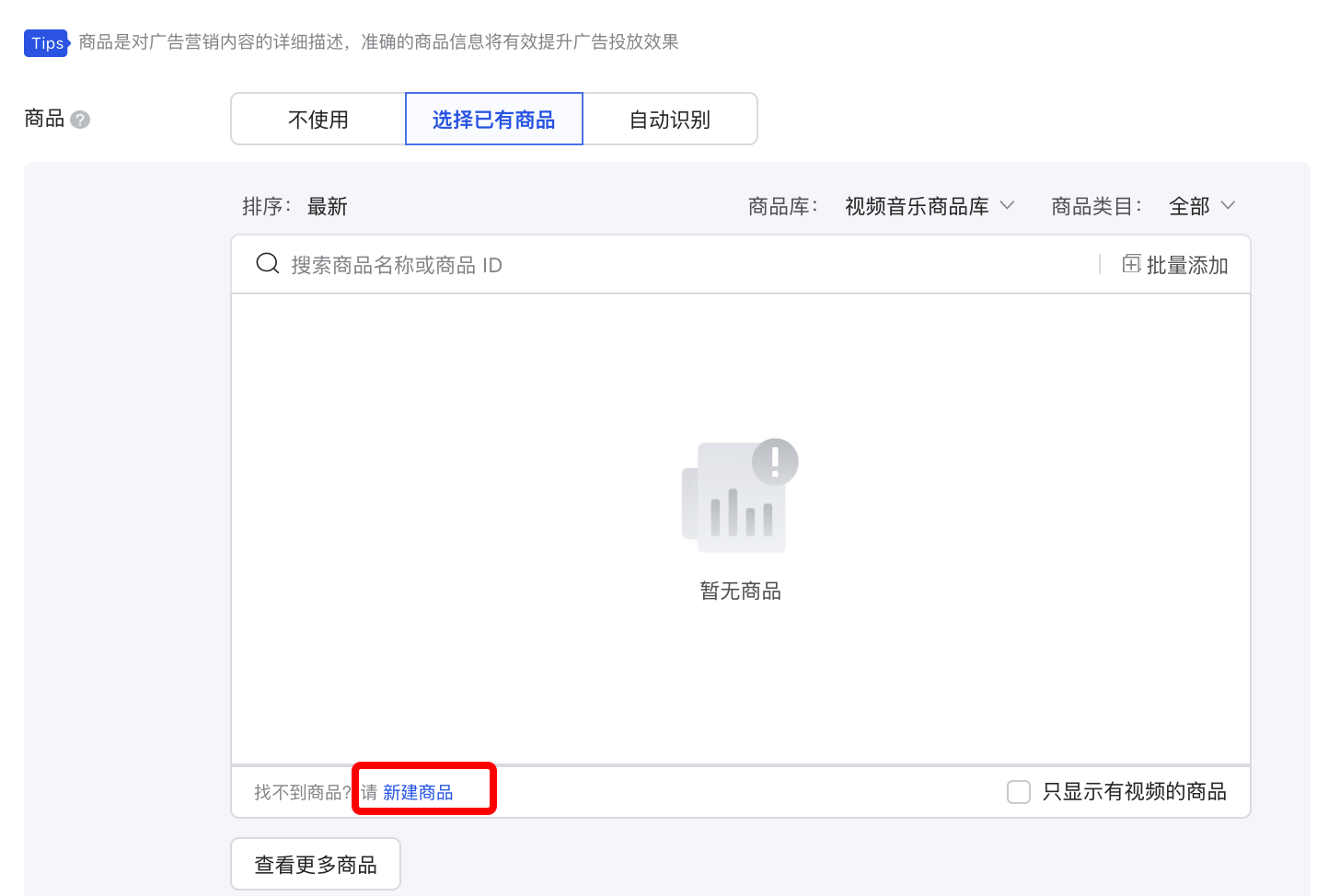This screenshot has height=896, width=1340.
Task: Click the 选择已有商品 highlighted option
Action: tap(493, 119)
